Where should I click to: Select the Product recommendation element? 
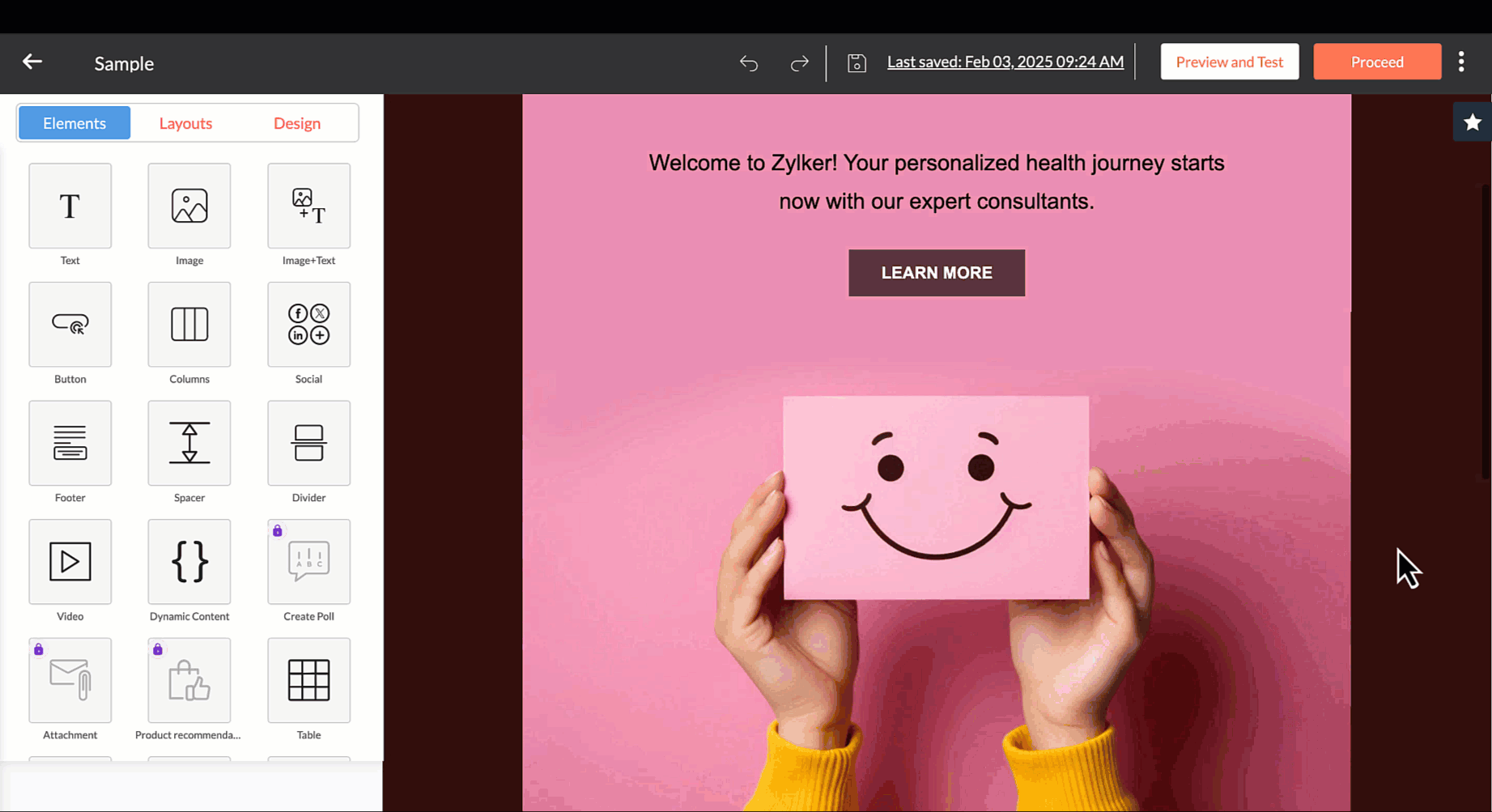point(189,680)
